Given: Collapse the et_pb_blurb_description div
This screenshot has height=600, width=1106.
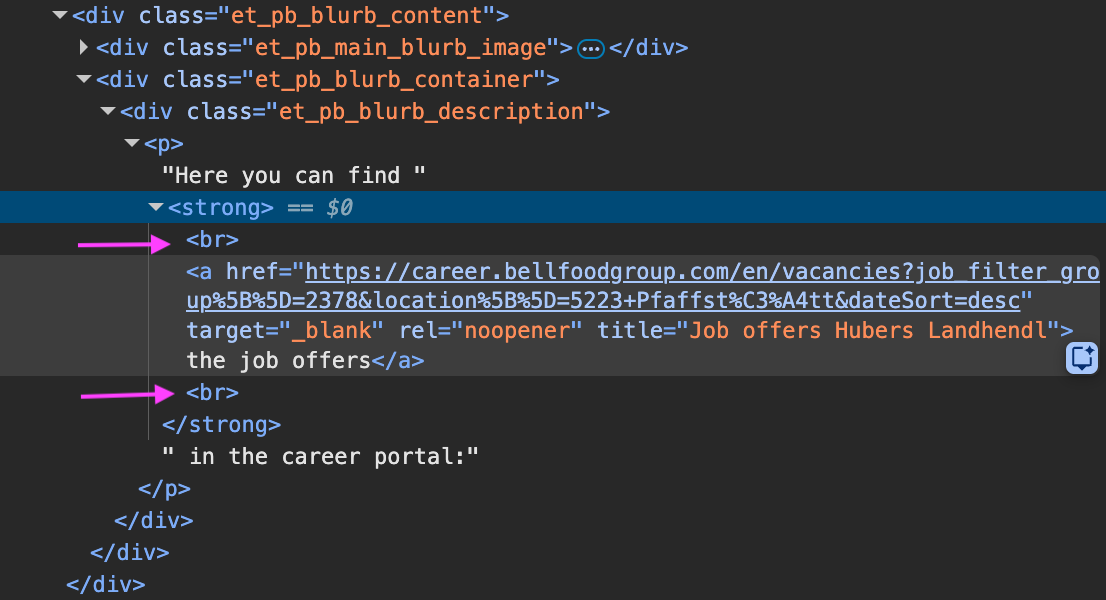Looking at the screenshot, I should (108, 112).
